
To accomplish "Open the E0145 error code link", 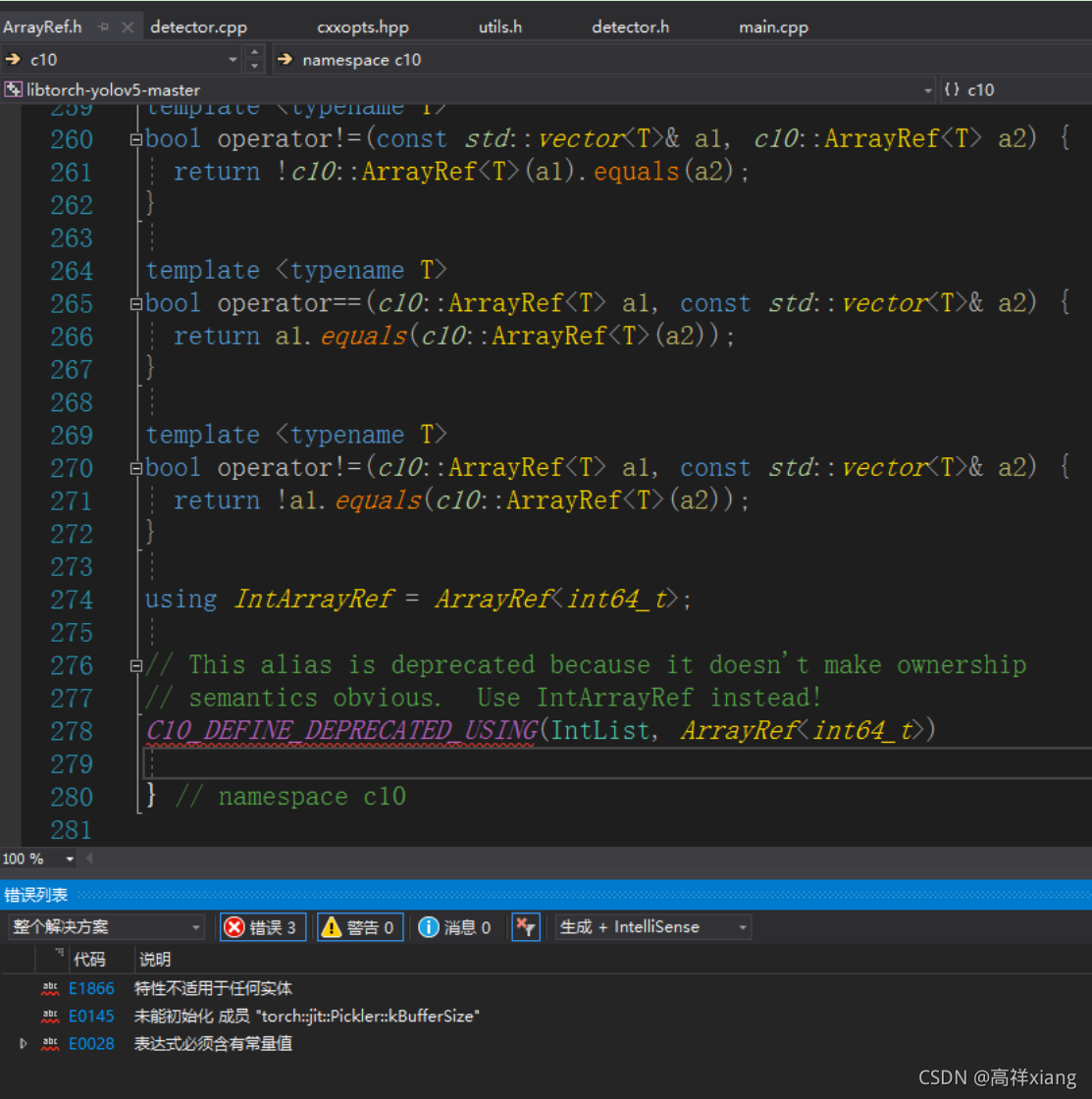I will tap(91, 1016).
